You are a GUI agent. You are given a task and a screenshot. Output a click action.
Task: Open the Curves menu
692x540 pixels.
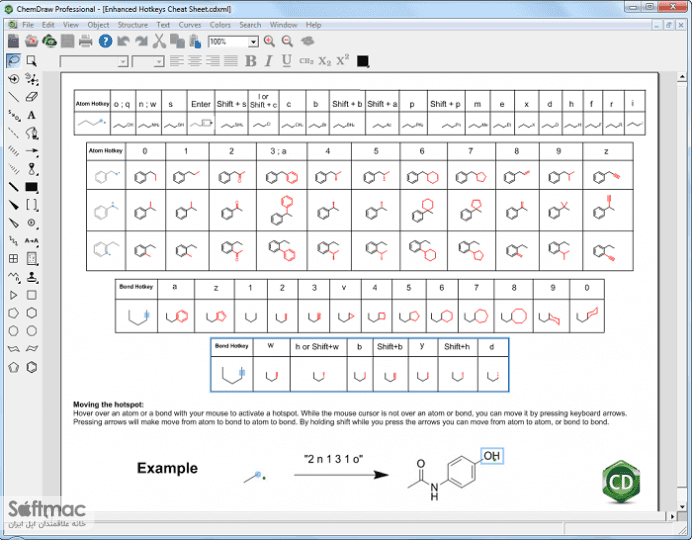[x=190, y=25]
